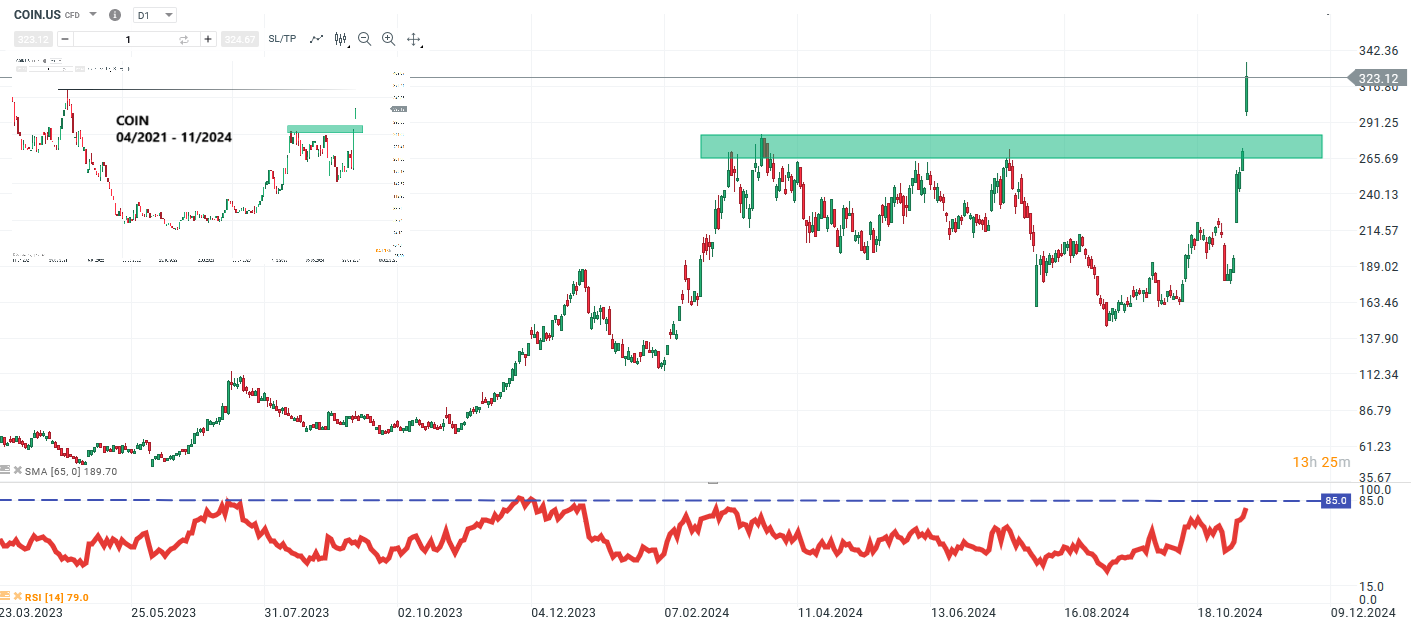Screen dimensions: 1420x625
Task: Open SMA indicator settings icon
Action: tap(6, 470)
